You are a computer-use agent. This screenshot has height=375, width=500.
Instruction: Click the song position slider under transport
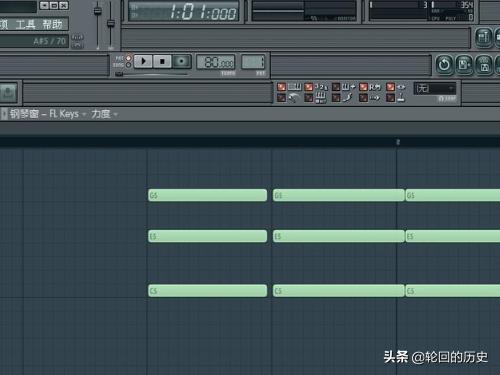[153, 74]
